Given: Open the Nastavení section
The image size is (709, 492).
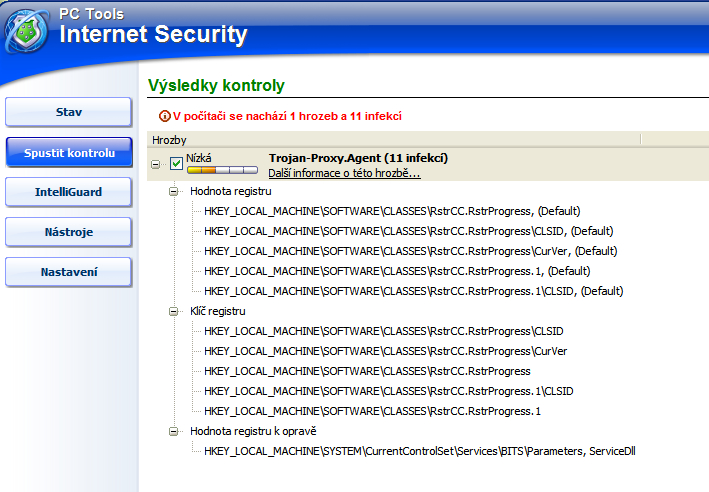Looking at the screenshot, I should [69, 272].
